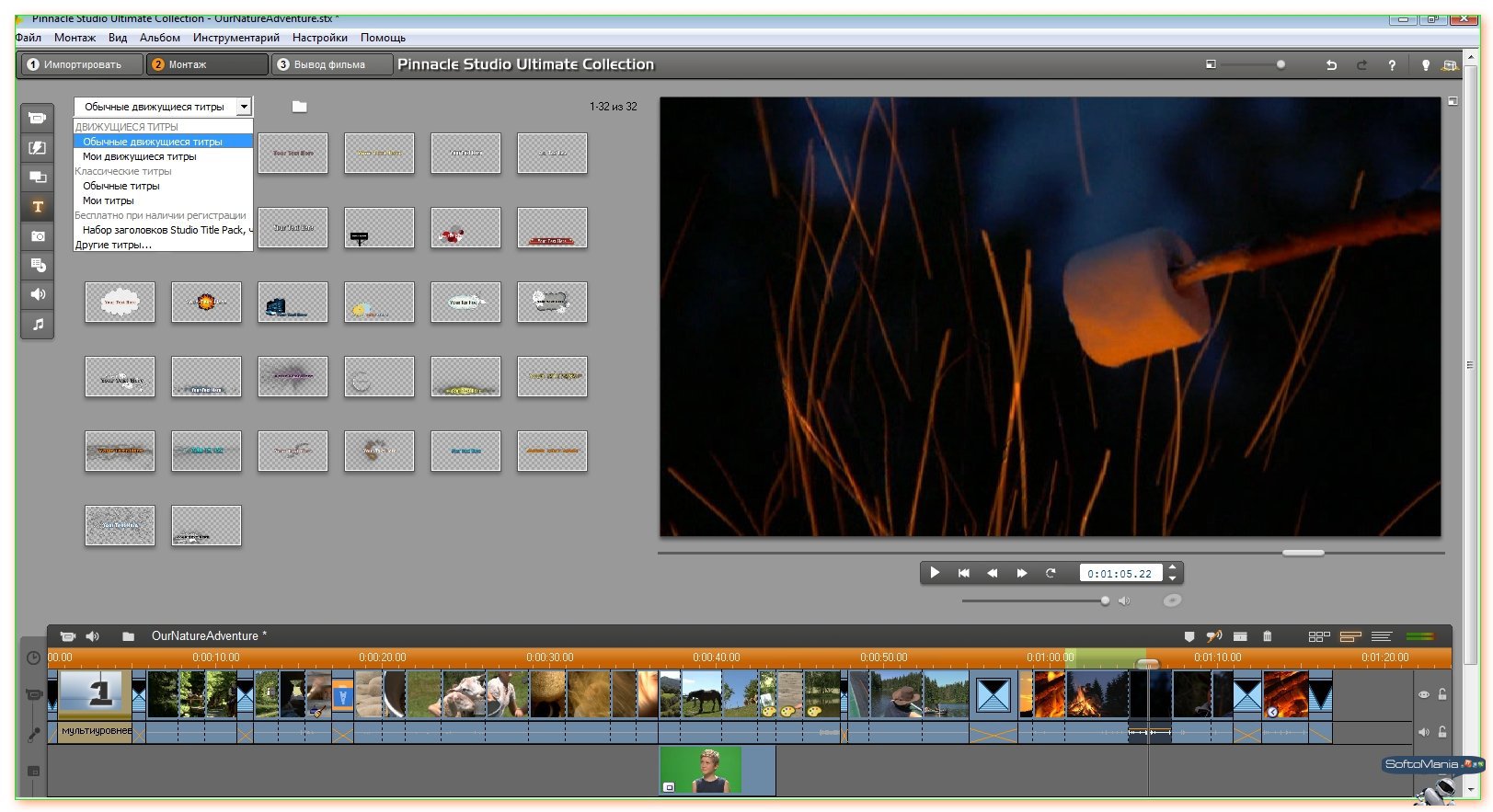Image resolution: width=1493 pixels, height=812 pixels.
Task: Click the Play button under the preview
Action: click(x=935, y=573)
